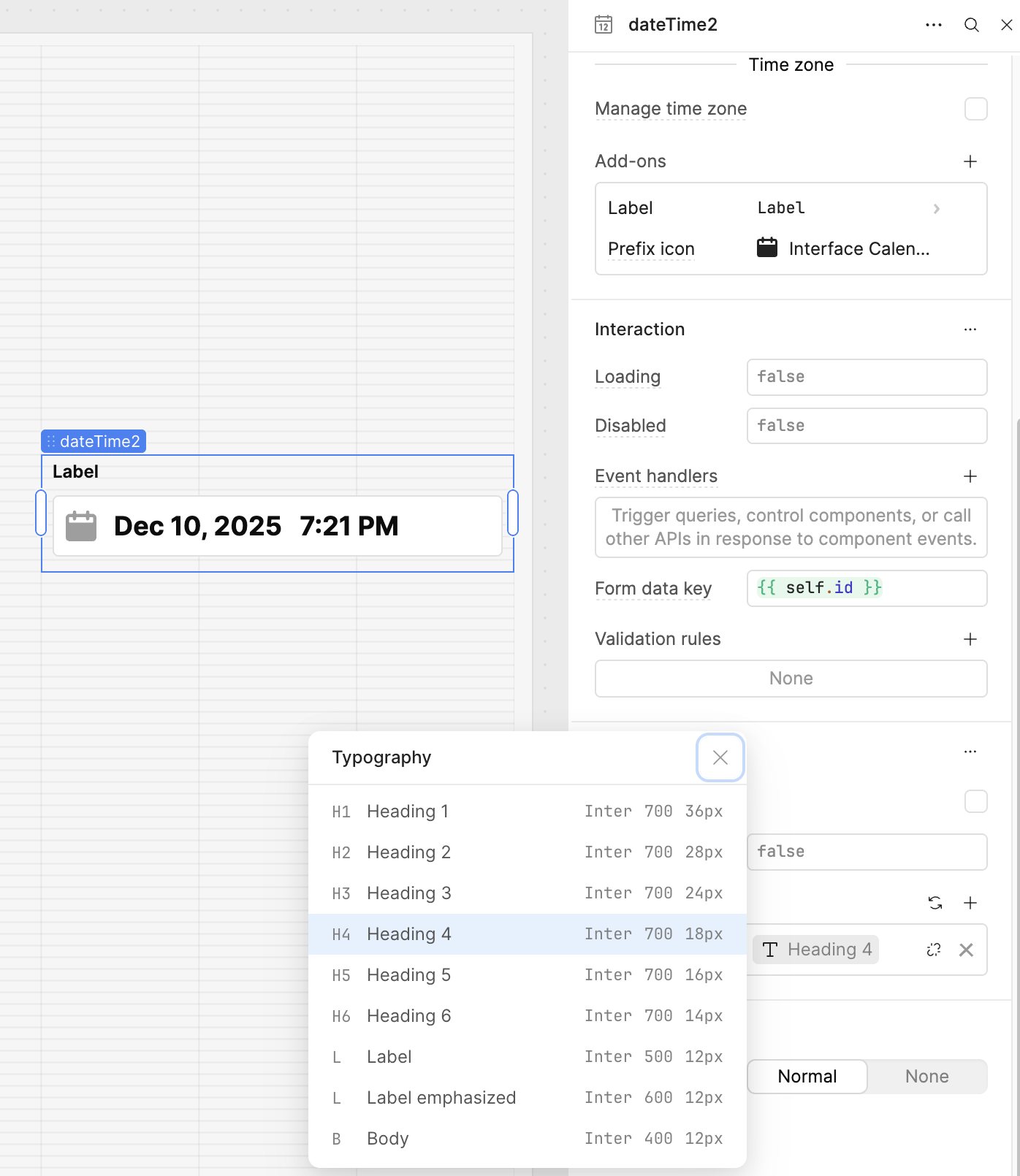Select the Normal segmented option

[807, 1077]
